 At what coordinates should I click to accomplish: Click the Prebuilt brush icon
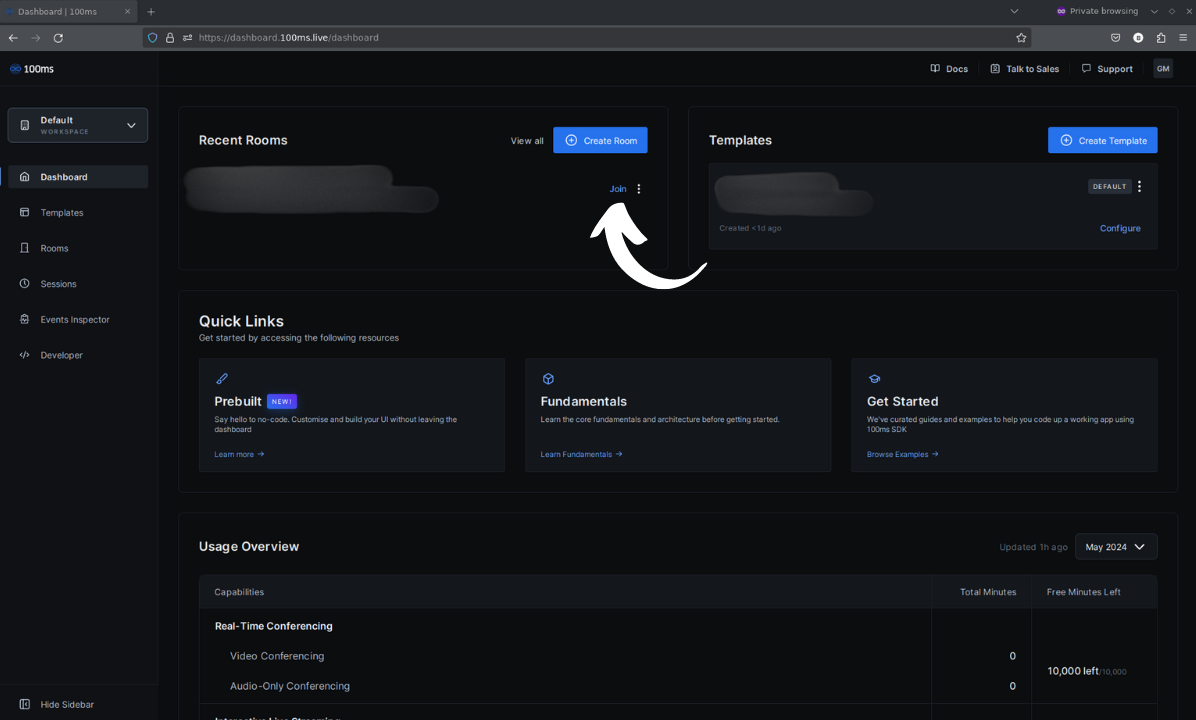222,379
